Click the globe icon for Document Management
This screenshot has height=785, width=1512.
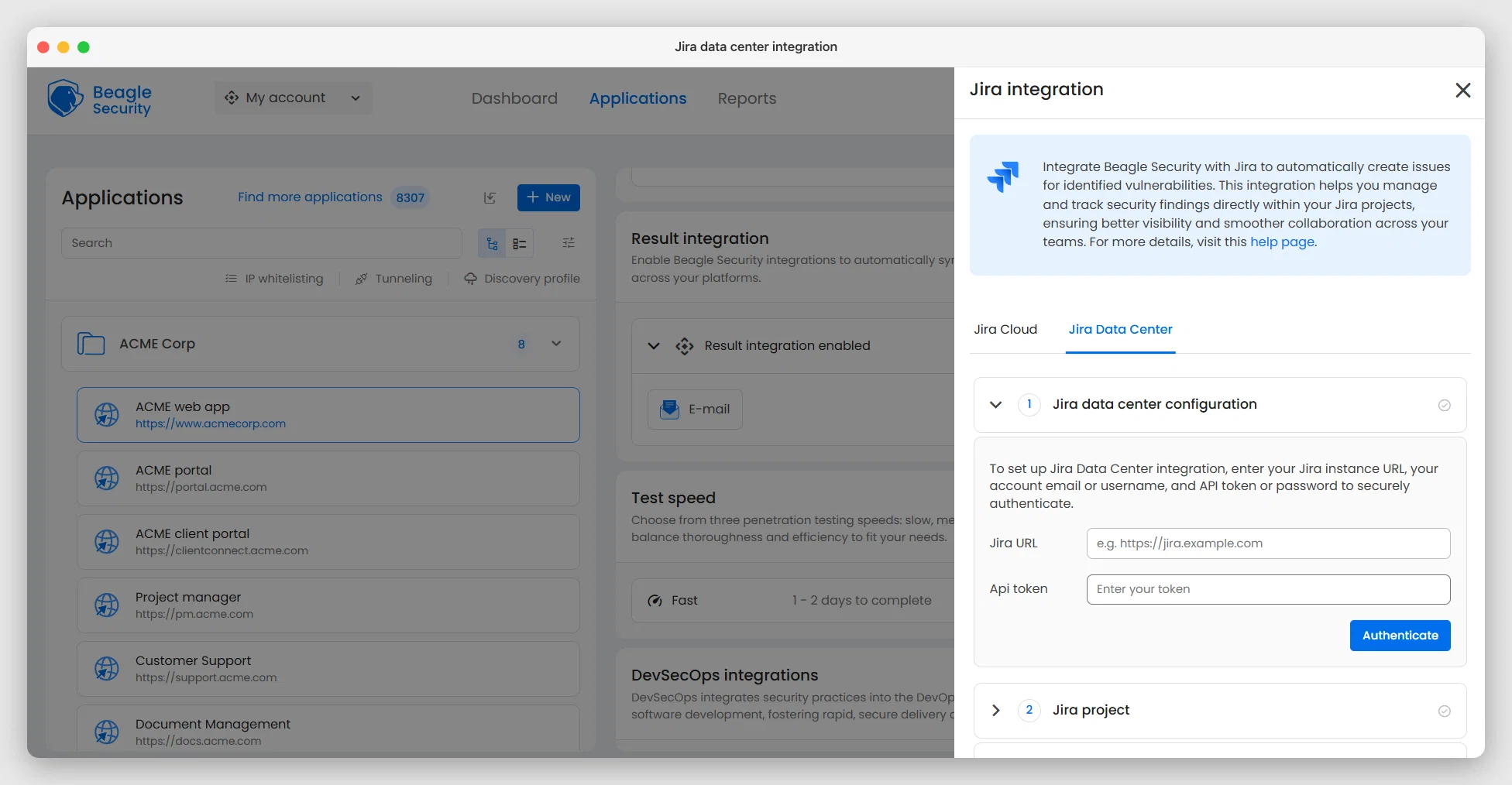pyautogui.click(x=107, y=732)
